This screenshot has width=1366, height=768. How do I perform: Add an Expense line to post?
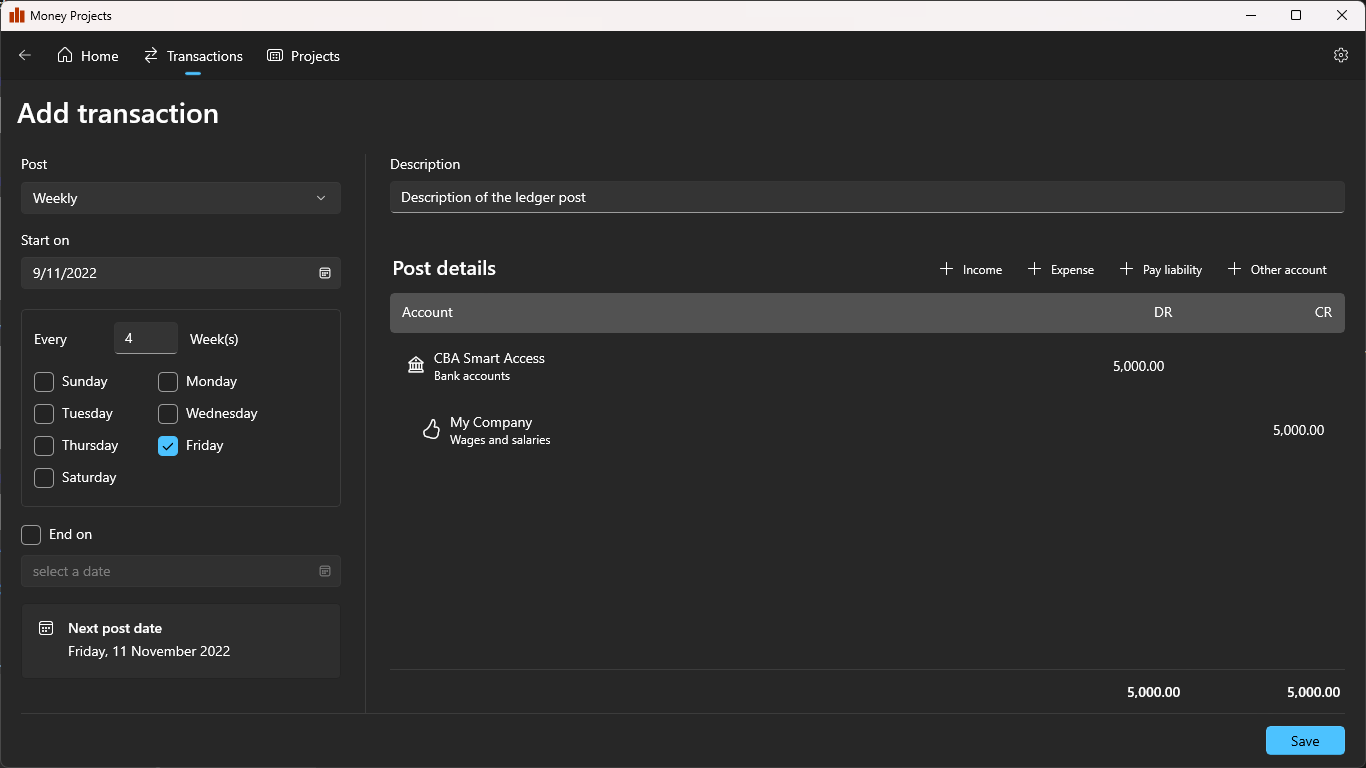pyautogui.click(x=1061, y=269)
